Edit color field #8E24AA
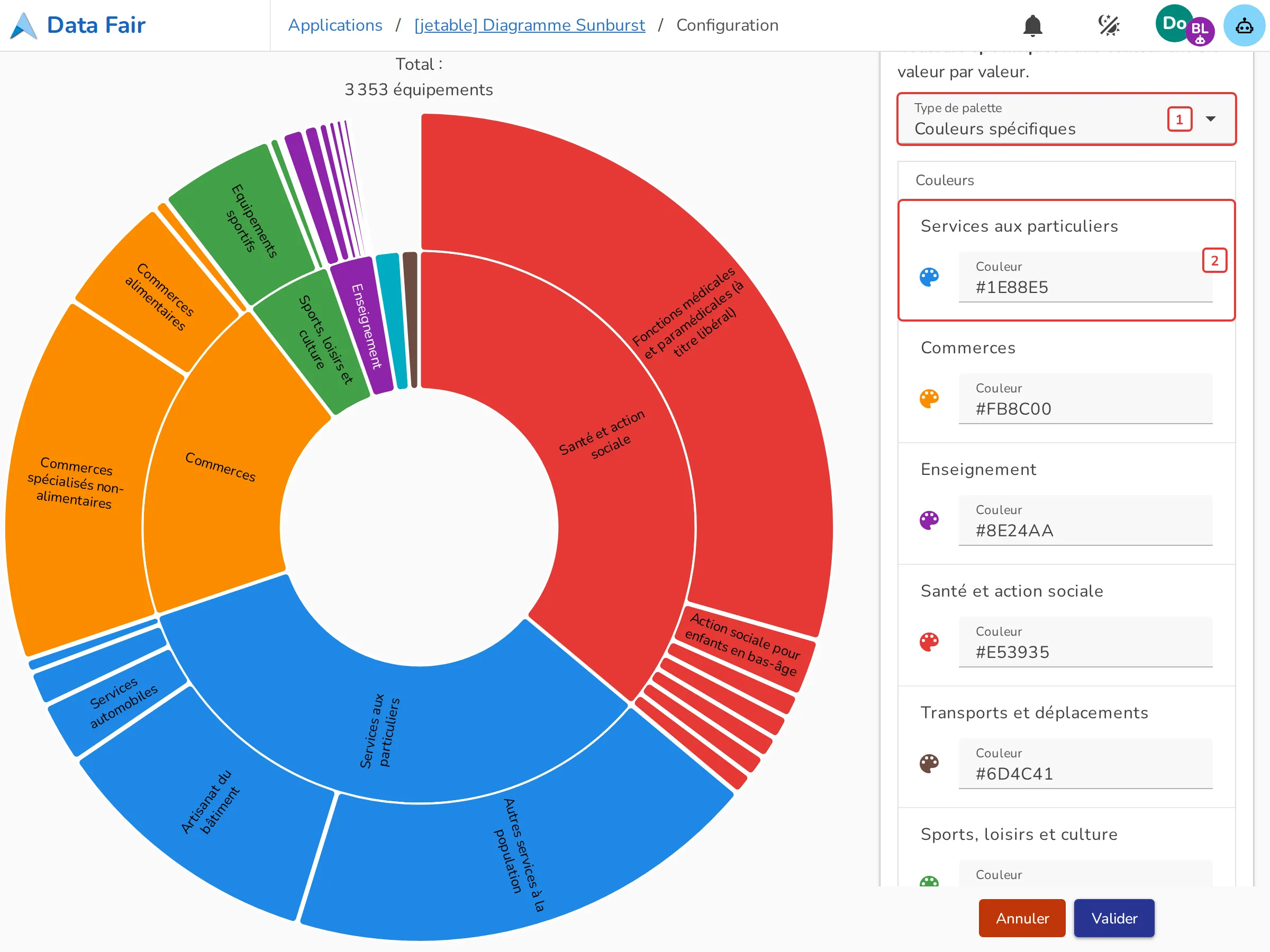 pos(1085,520)
